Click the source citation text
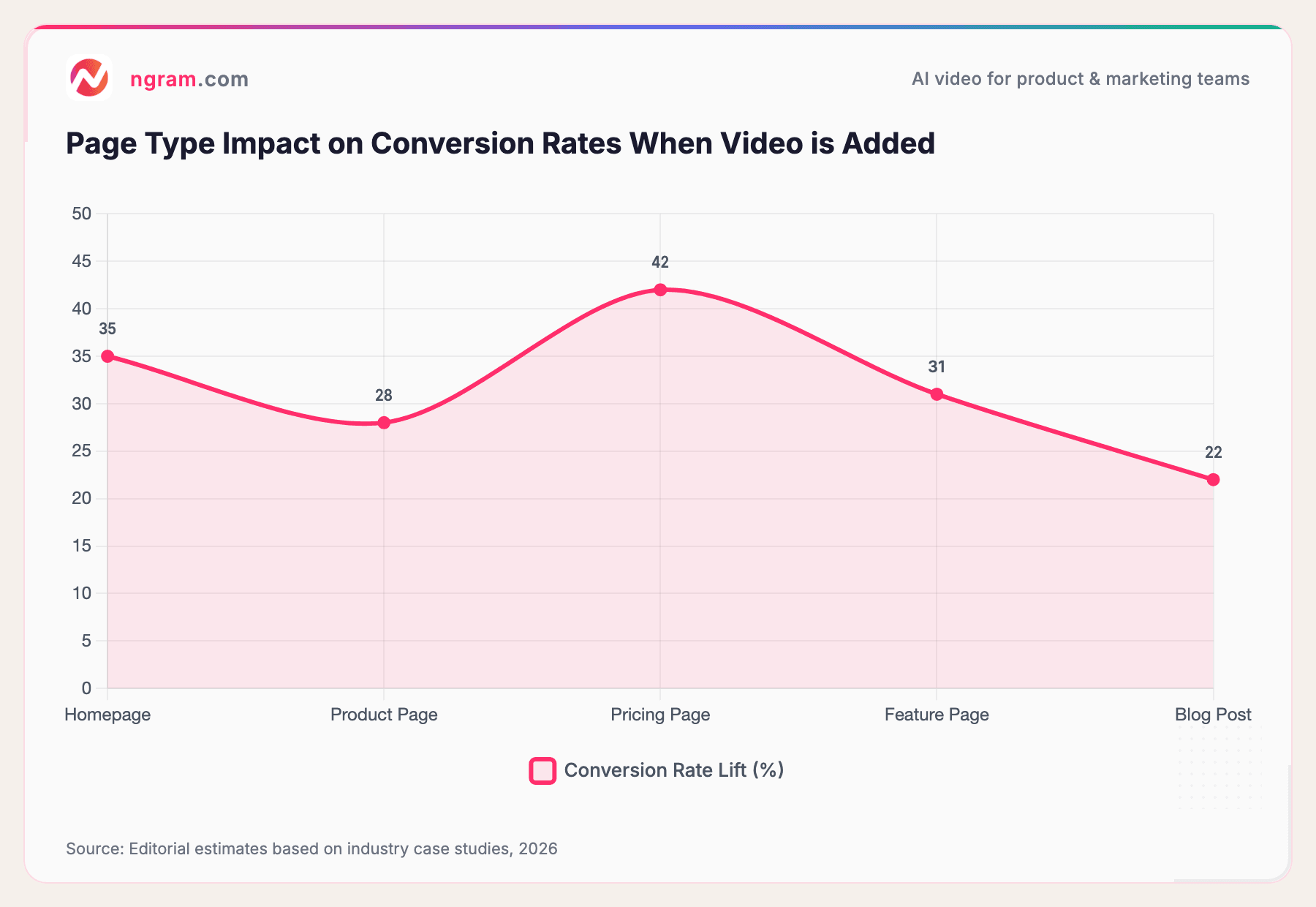 click(311, 849)
